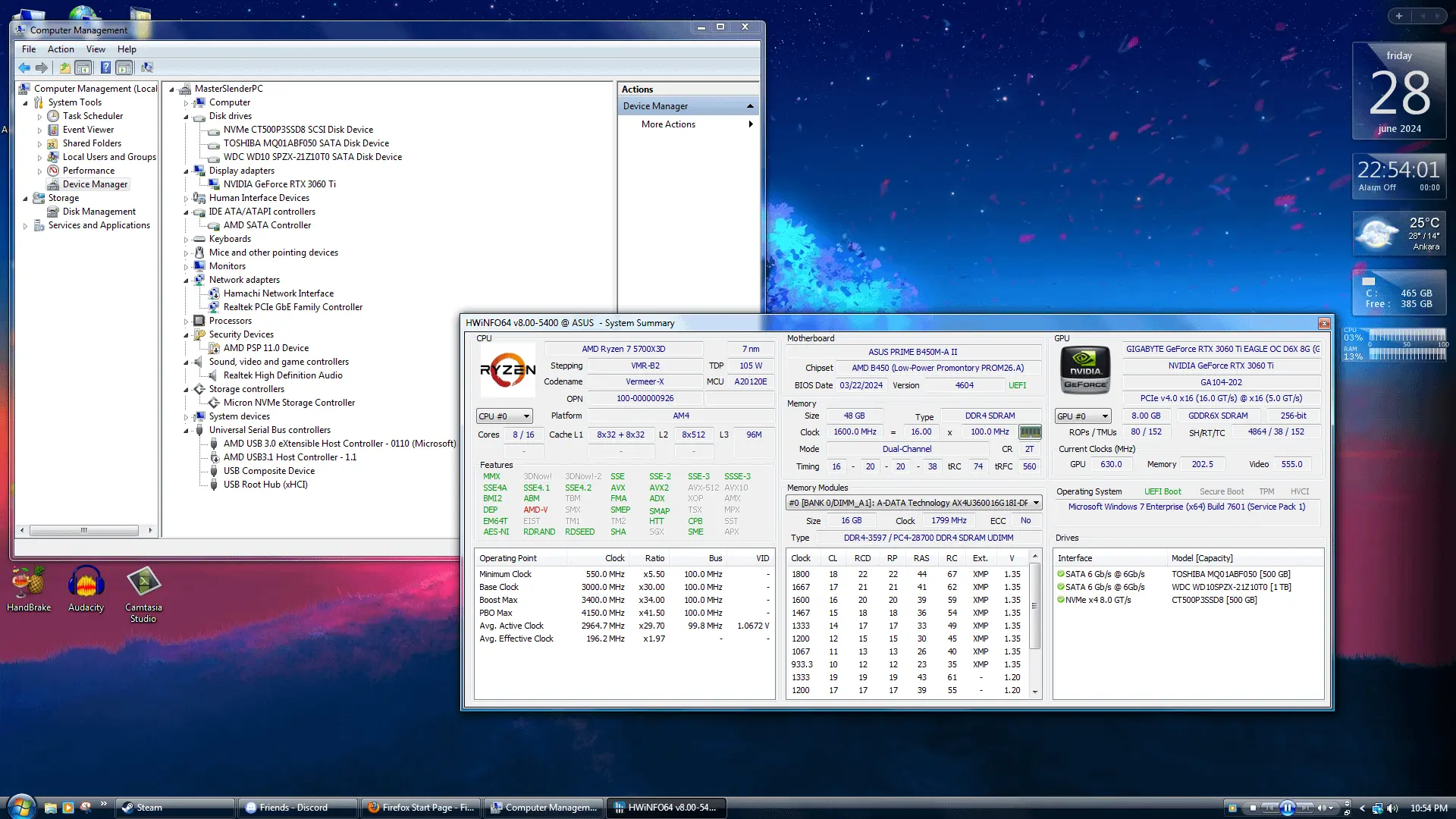The height and width of the screenshot is (819, 1456).
Task: Open More Actions submenu in Actions pane
Action: (x=689, y=124)
